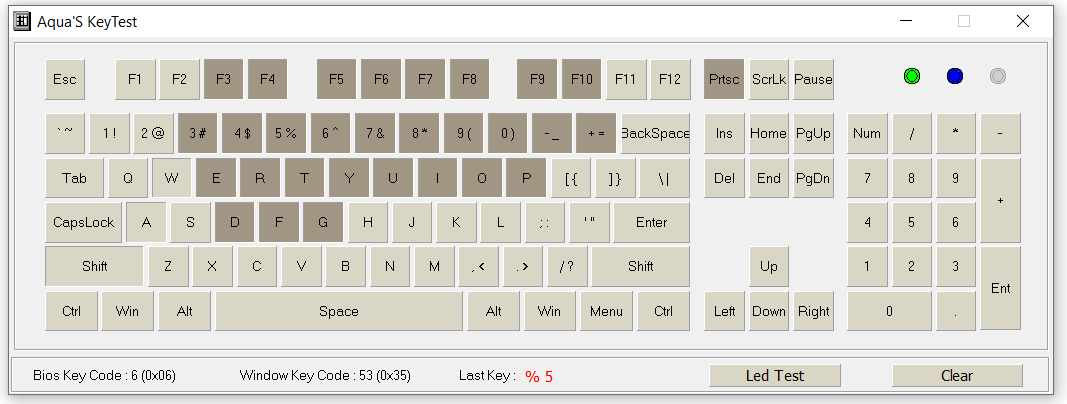Click the Space bar key

coord(339,312)
